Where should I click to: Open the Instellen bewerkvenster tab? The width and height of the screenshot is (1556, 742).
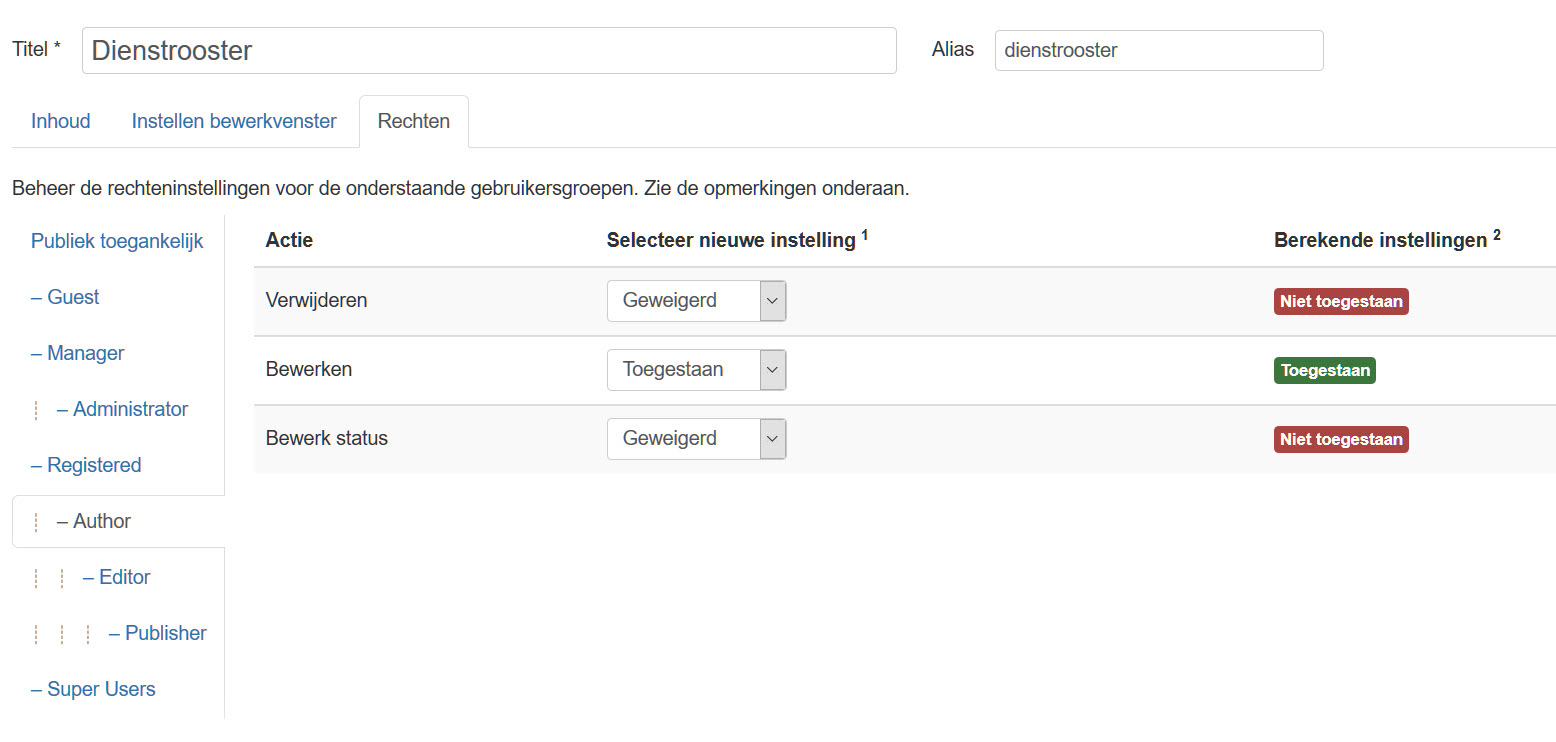click(234, 122)
